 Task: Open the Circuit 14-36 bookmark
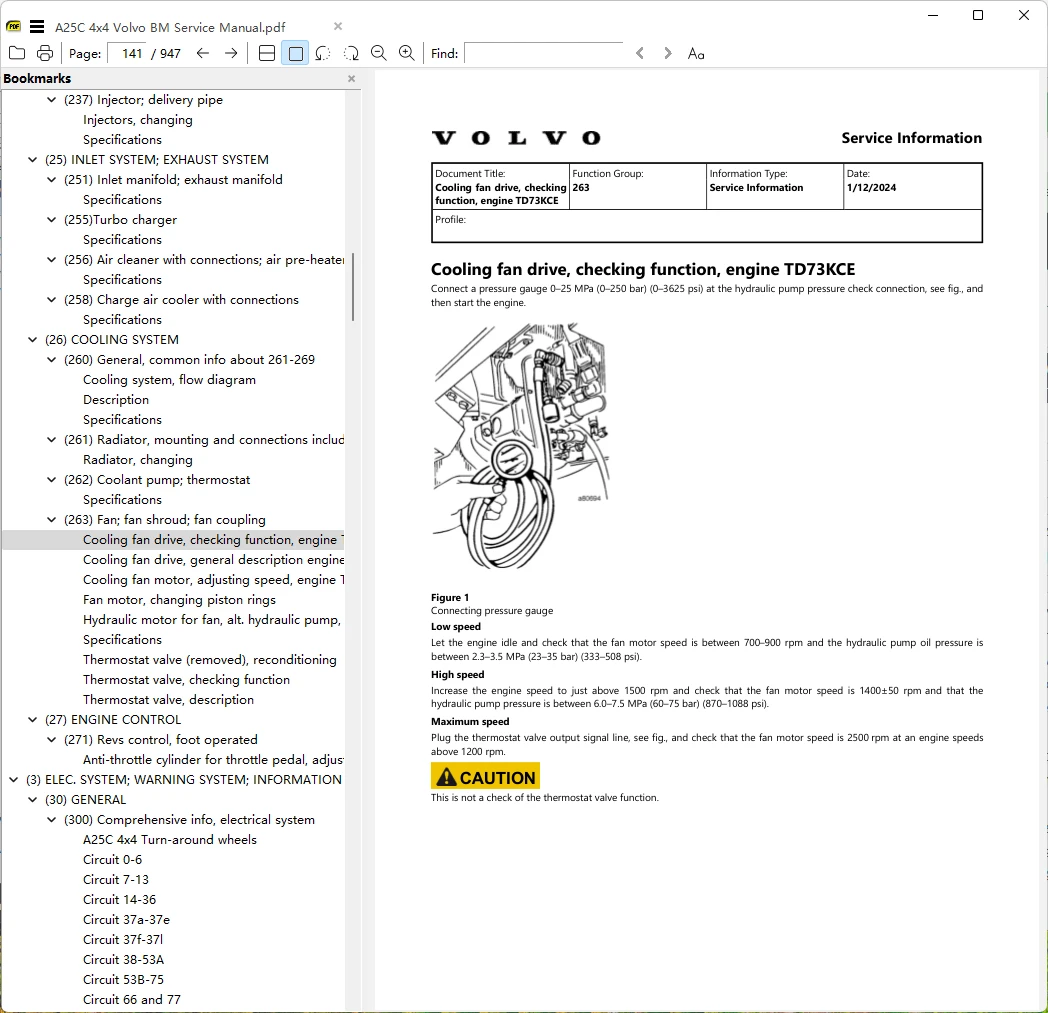coord(120,899)
